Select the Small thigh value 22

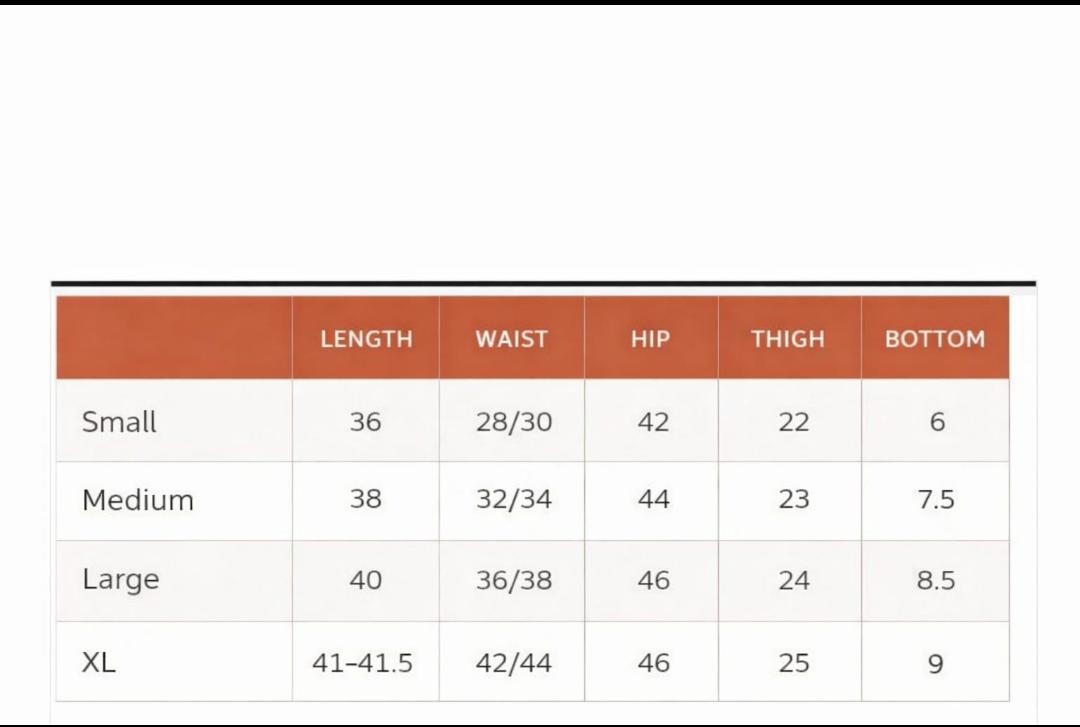click(x=793, y=422)
